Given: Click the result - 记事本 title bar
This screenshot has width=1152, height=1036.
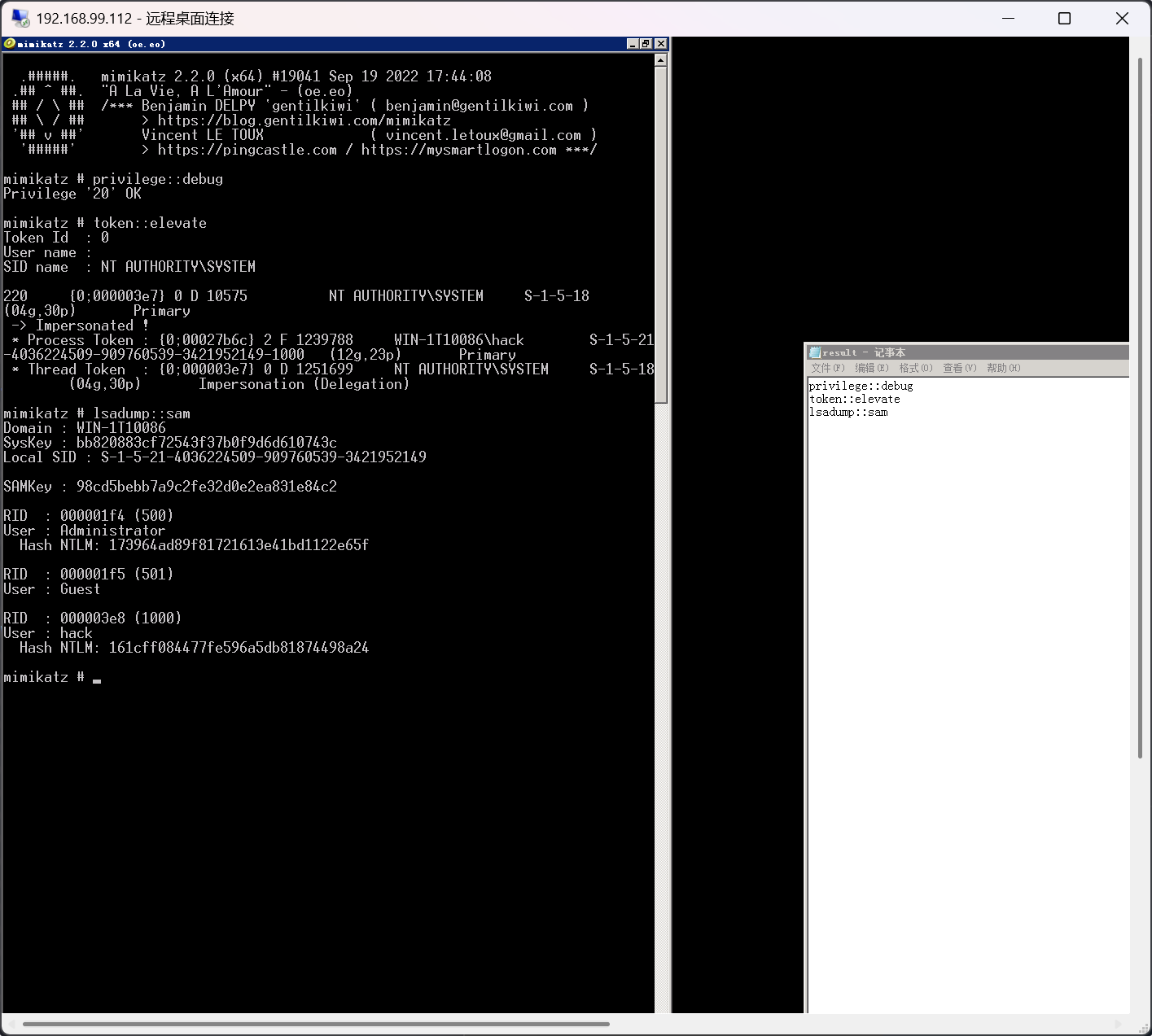Looking at the screenshot, I should 968,352.
